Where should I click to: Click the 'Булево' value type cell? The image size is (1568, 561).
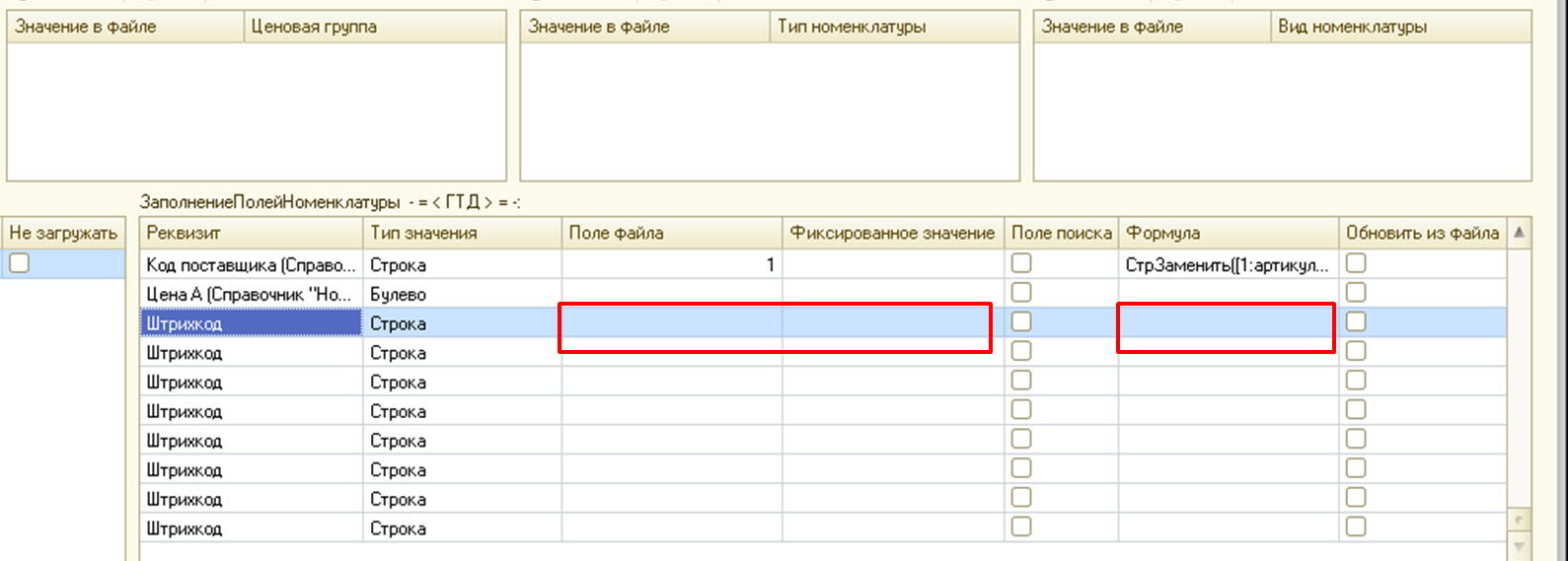(461, 295)
